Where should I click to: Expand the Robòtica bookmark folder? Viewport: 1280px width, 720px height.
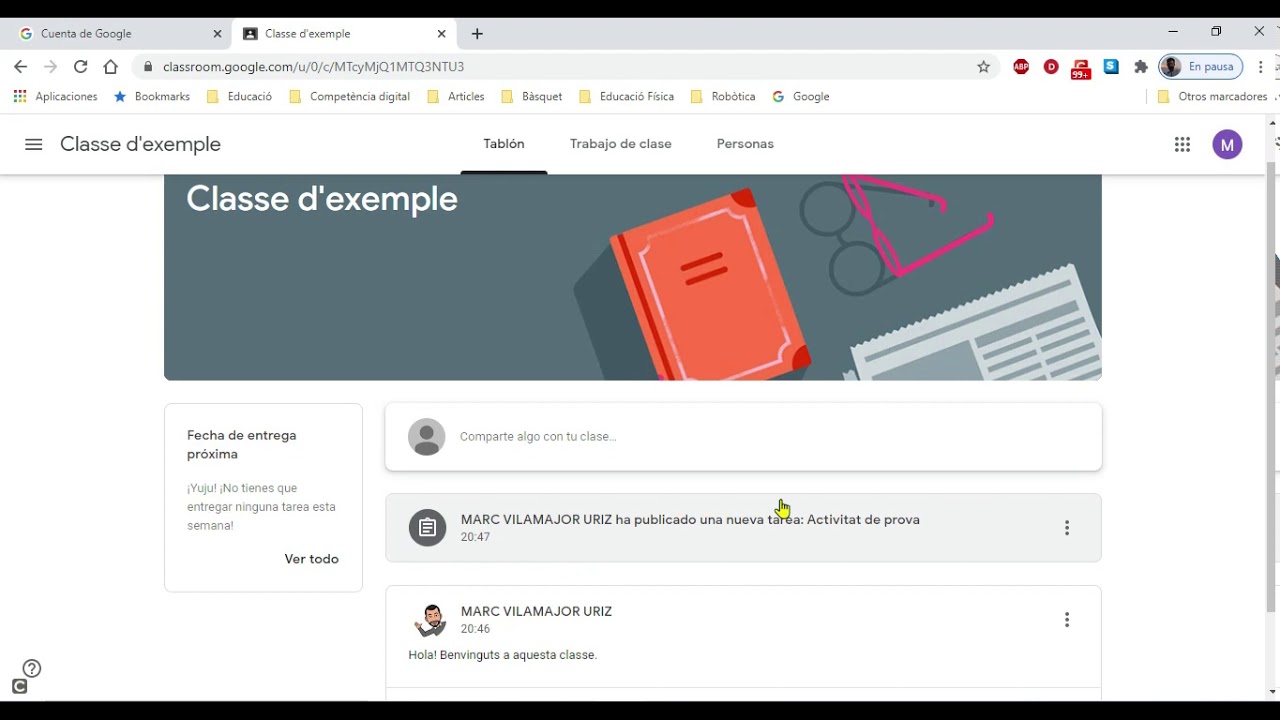point(723,97)
